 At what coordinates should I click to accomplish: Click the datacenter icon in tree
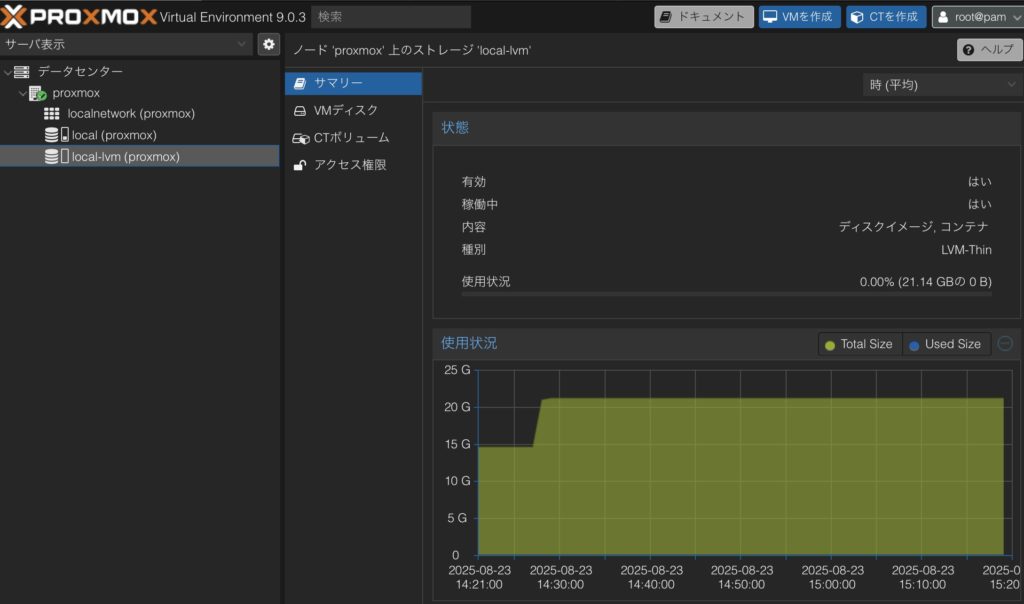[x=22, y=72]
